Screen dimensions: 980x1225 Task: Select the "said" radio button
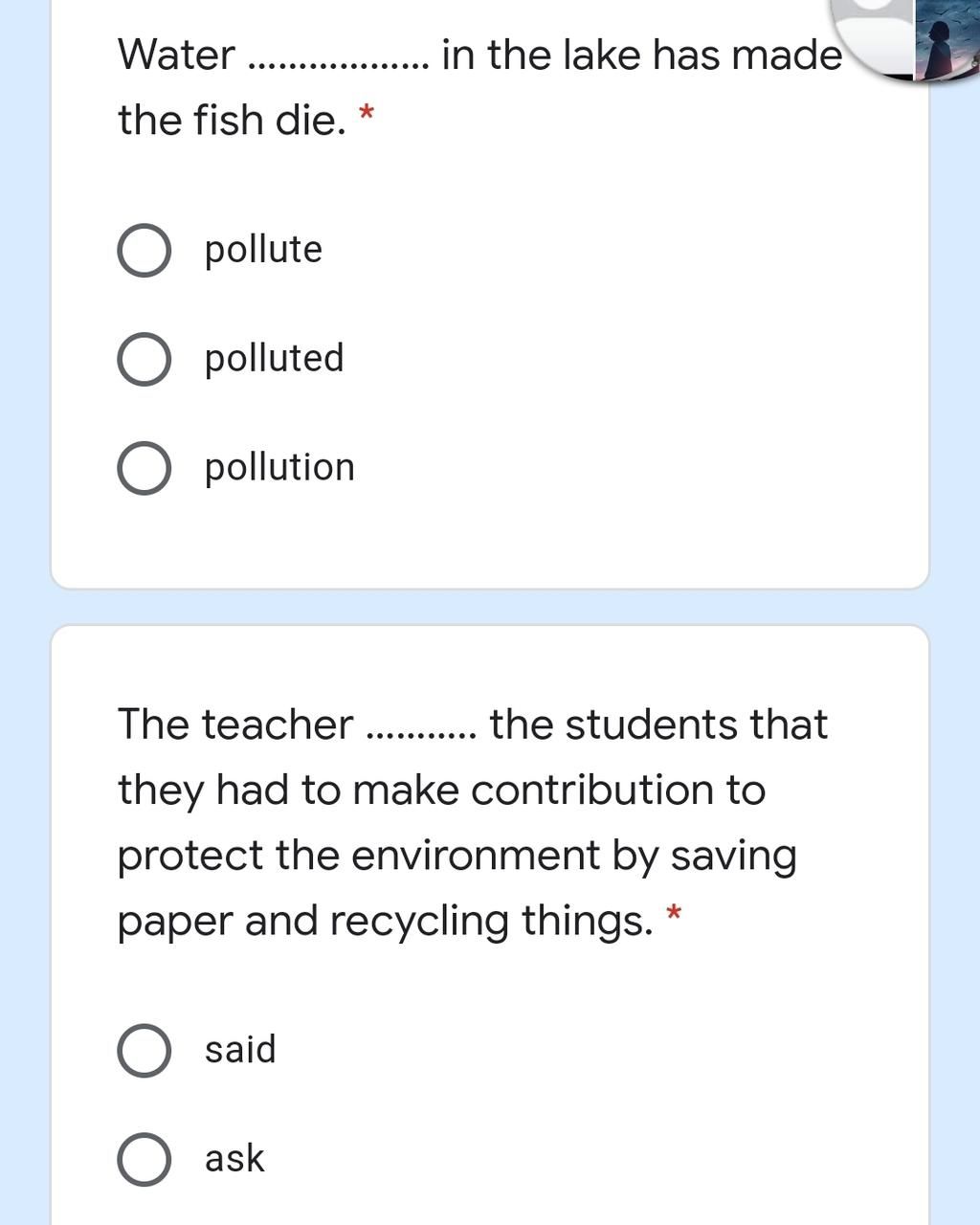coord(145,1051)
